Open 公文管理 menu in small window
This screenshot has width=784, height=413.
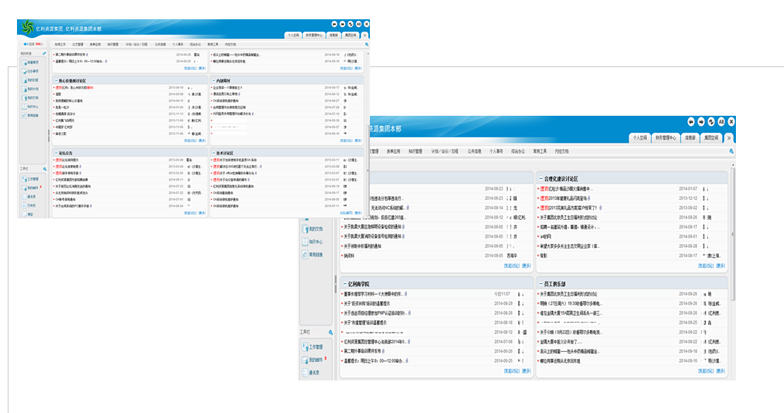click(78, 44)
